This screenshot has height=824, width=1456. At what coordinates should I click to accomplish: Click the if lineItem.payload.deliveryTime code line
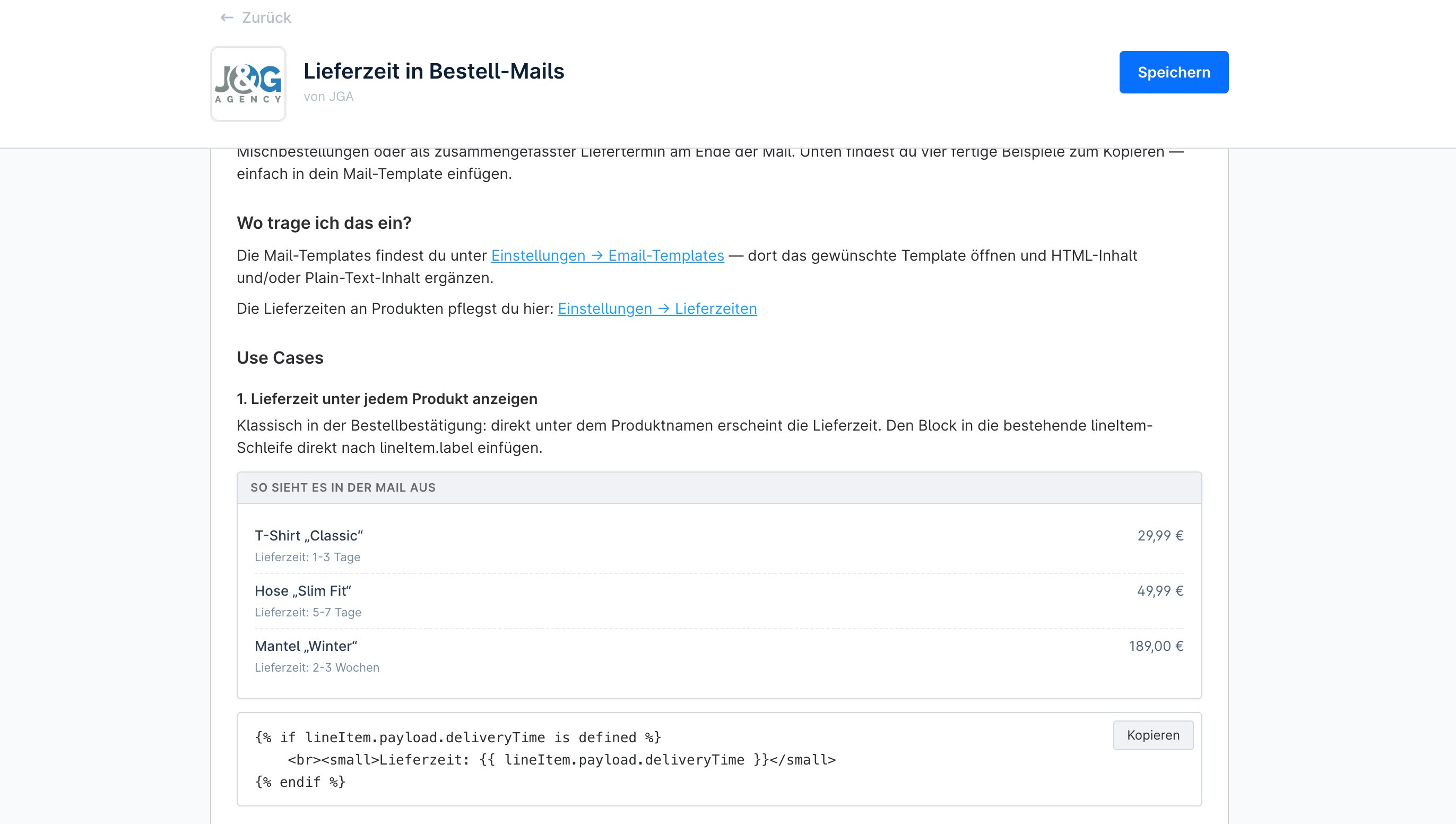[x=458, y=737]
